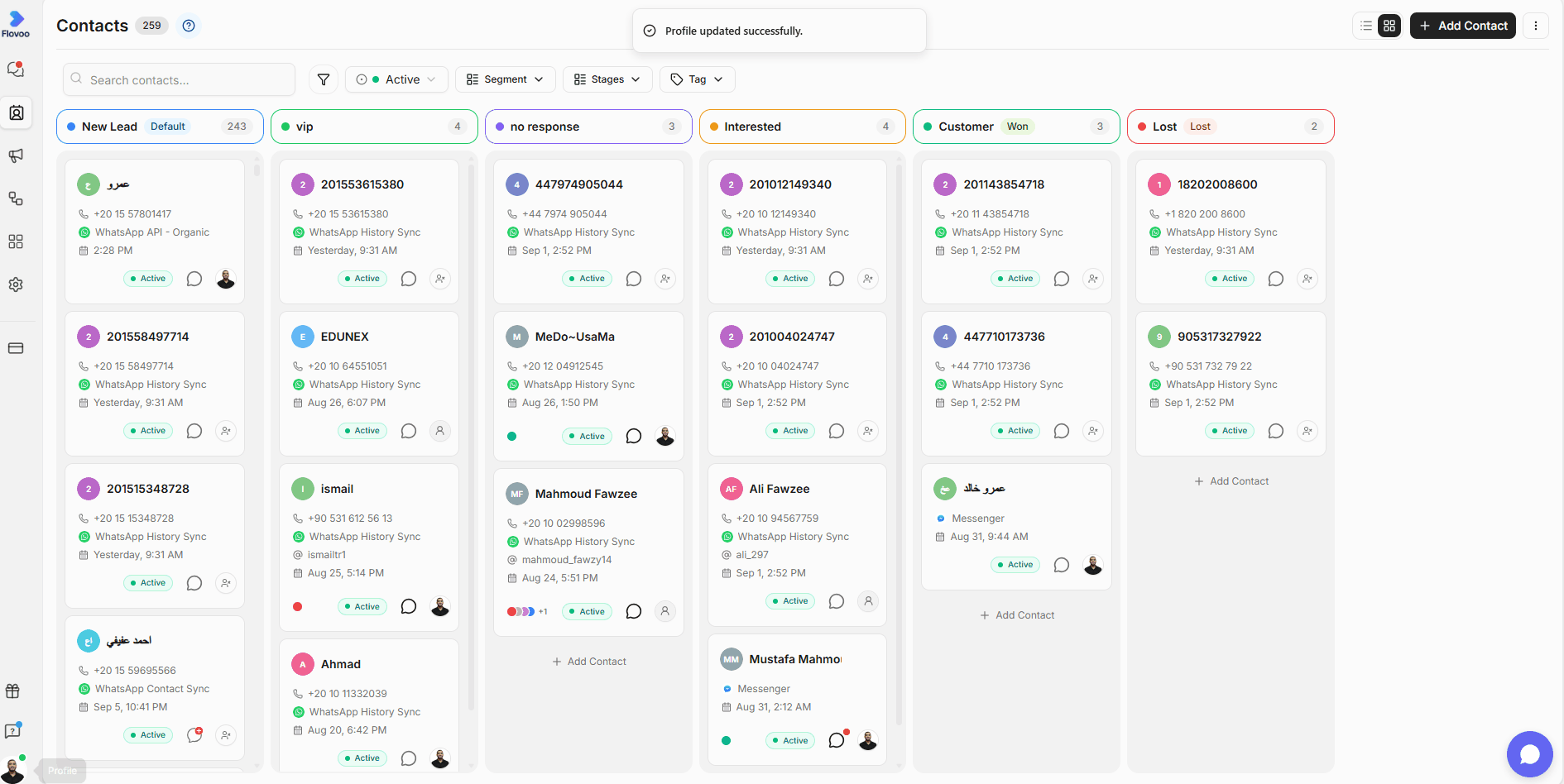The width and height of the screenshot is (1564, 784).
Task: Assign agent on 201553615380 card
Action: click(x=440, y=279)
